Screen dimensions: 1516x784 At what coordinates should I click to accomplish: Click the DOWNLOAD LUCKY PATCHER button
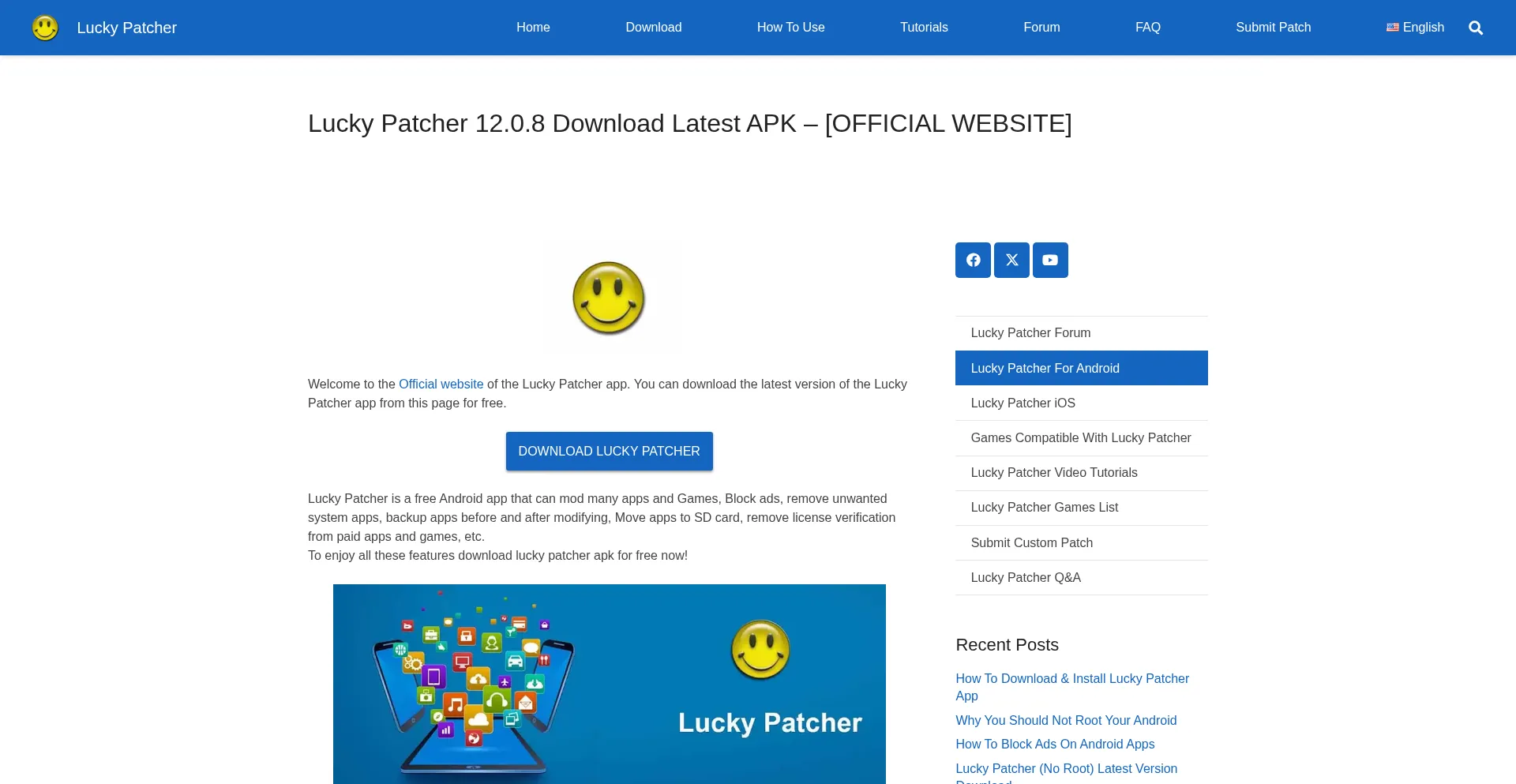click(x=609, y=451)
